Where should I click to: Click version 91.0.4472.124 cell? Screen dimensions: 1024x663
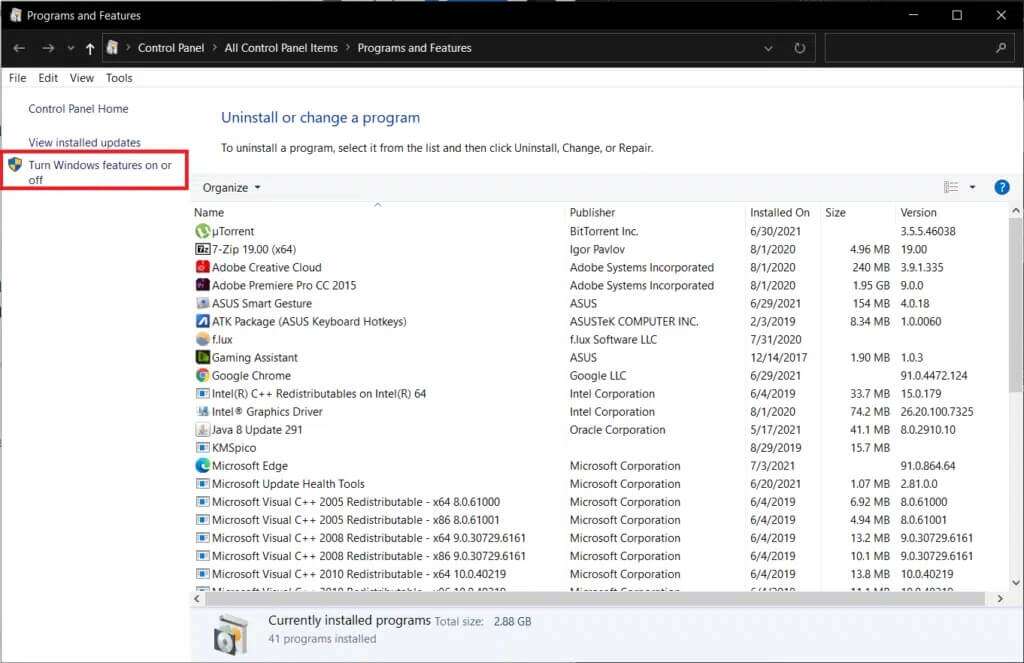[934, 376]
